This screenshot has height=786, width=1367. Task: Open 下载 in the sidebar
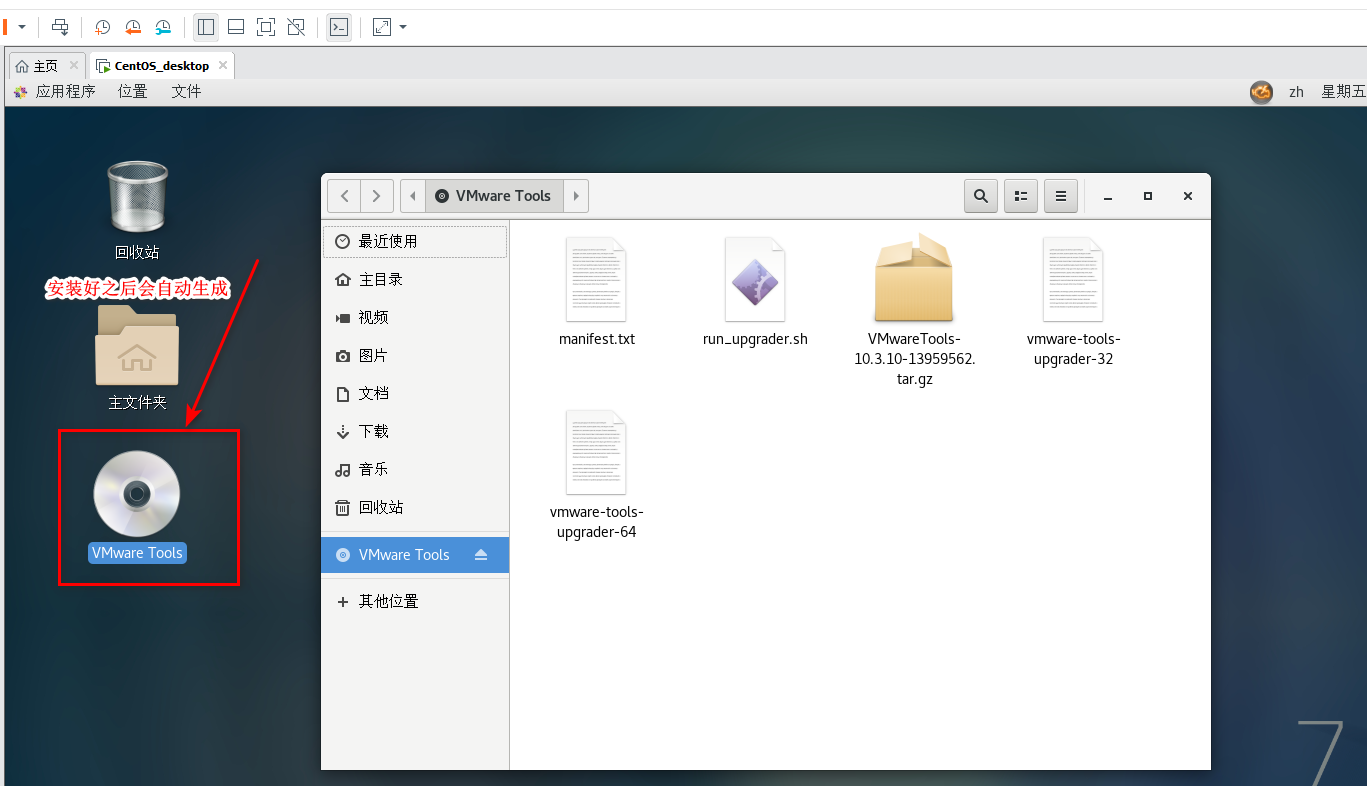point(415,431)
